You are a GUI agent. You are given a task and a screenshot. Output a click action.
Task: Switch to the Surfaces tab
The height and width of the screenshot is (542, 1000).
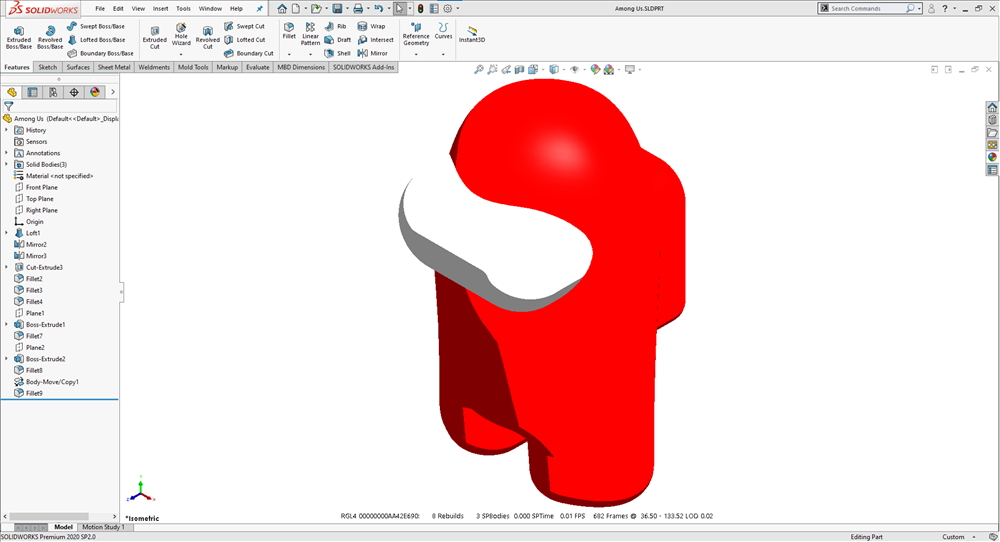(x=78, y=67)
